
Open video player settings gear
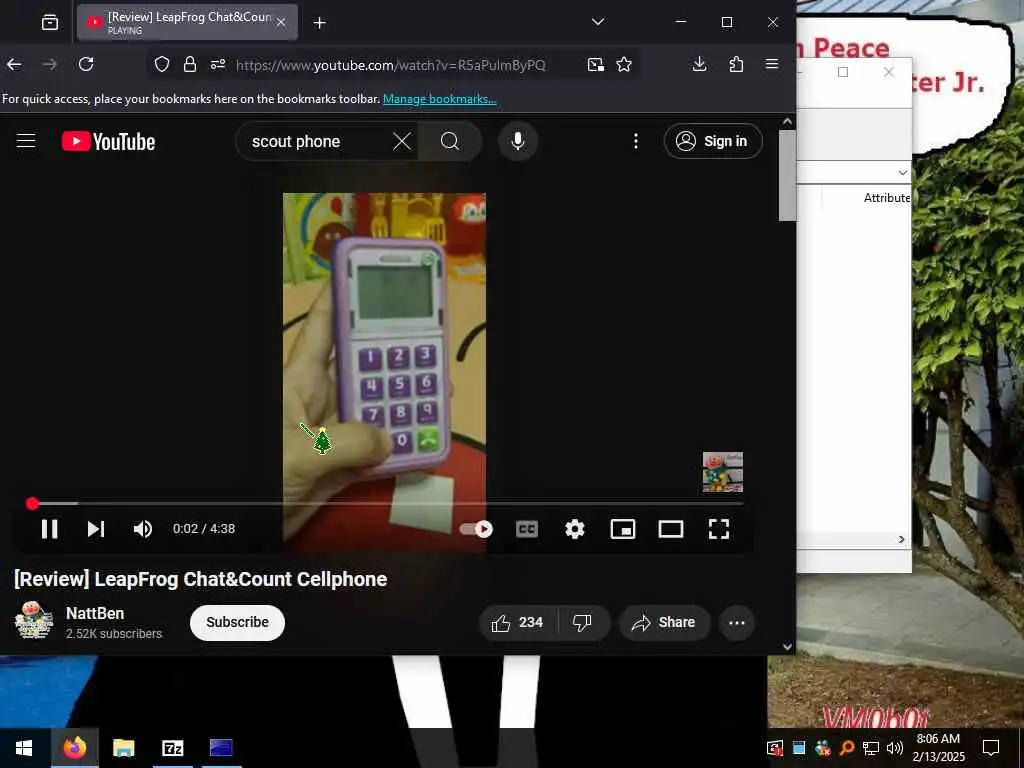575,529
